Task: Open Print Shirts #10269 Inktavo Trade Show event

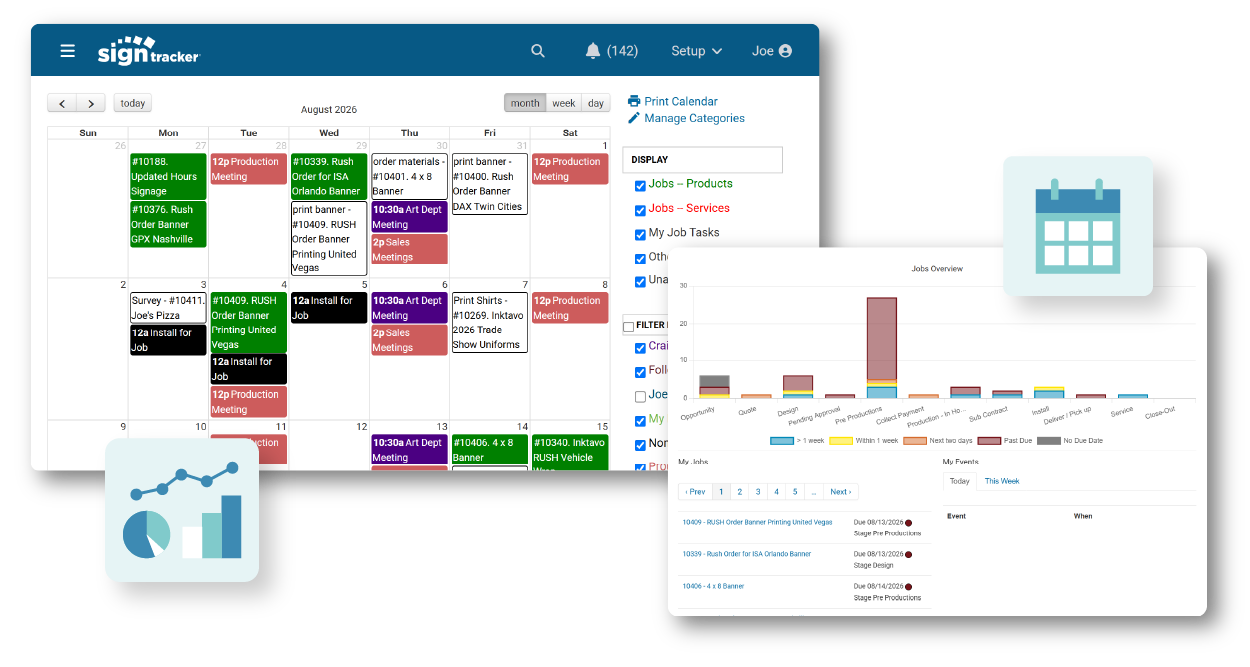Action: [x=489, y=322]
